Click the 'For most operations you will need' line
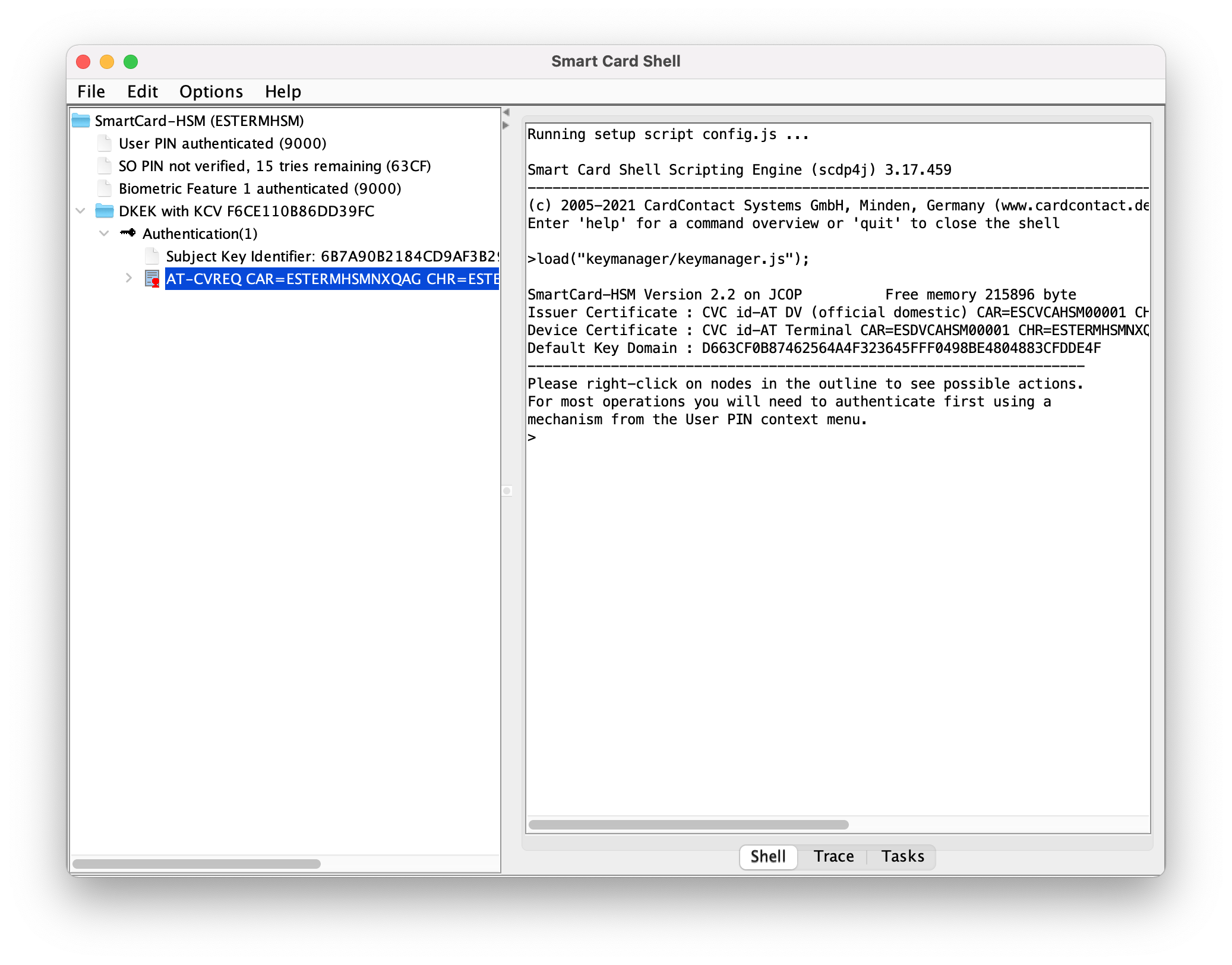Screen dimensions: 1232x965 point(789,402)
